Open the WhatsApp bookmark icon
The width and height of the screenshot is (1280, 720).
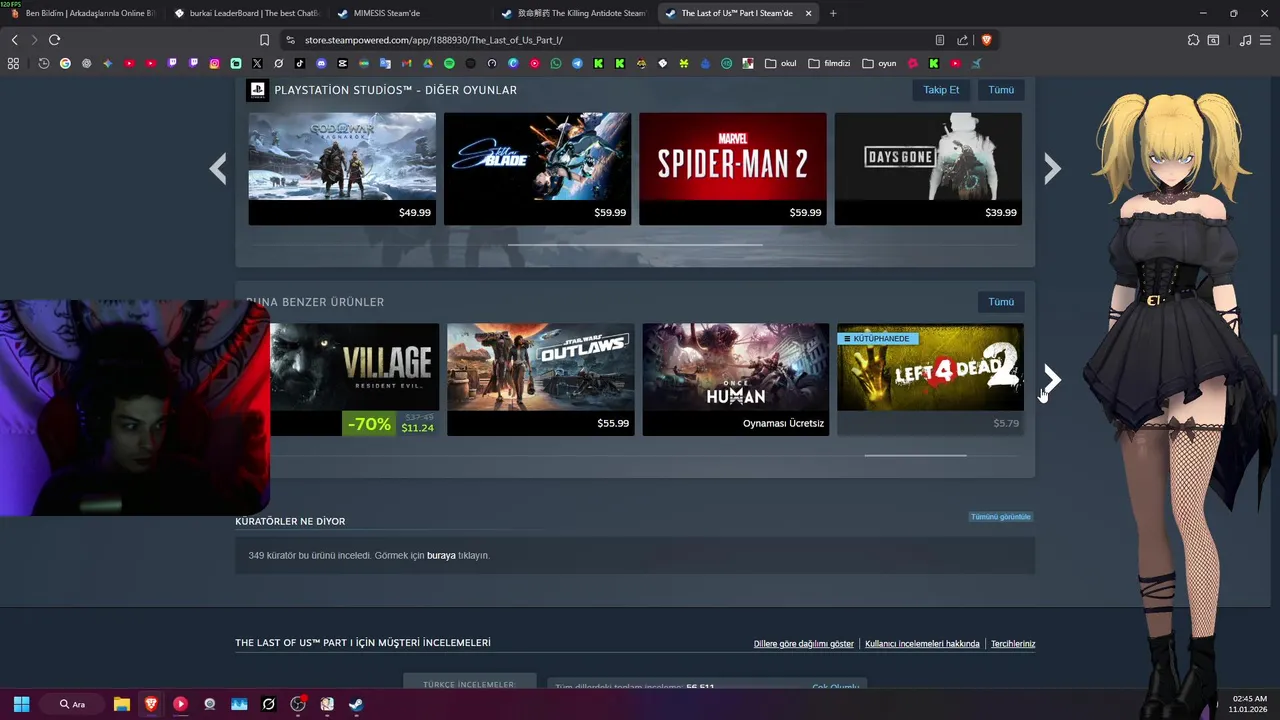point(556,63)
